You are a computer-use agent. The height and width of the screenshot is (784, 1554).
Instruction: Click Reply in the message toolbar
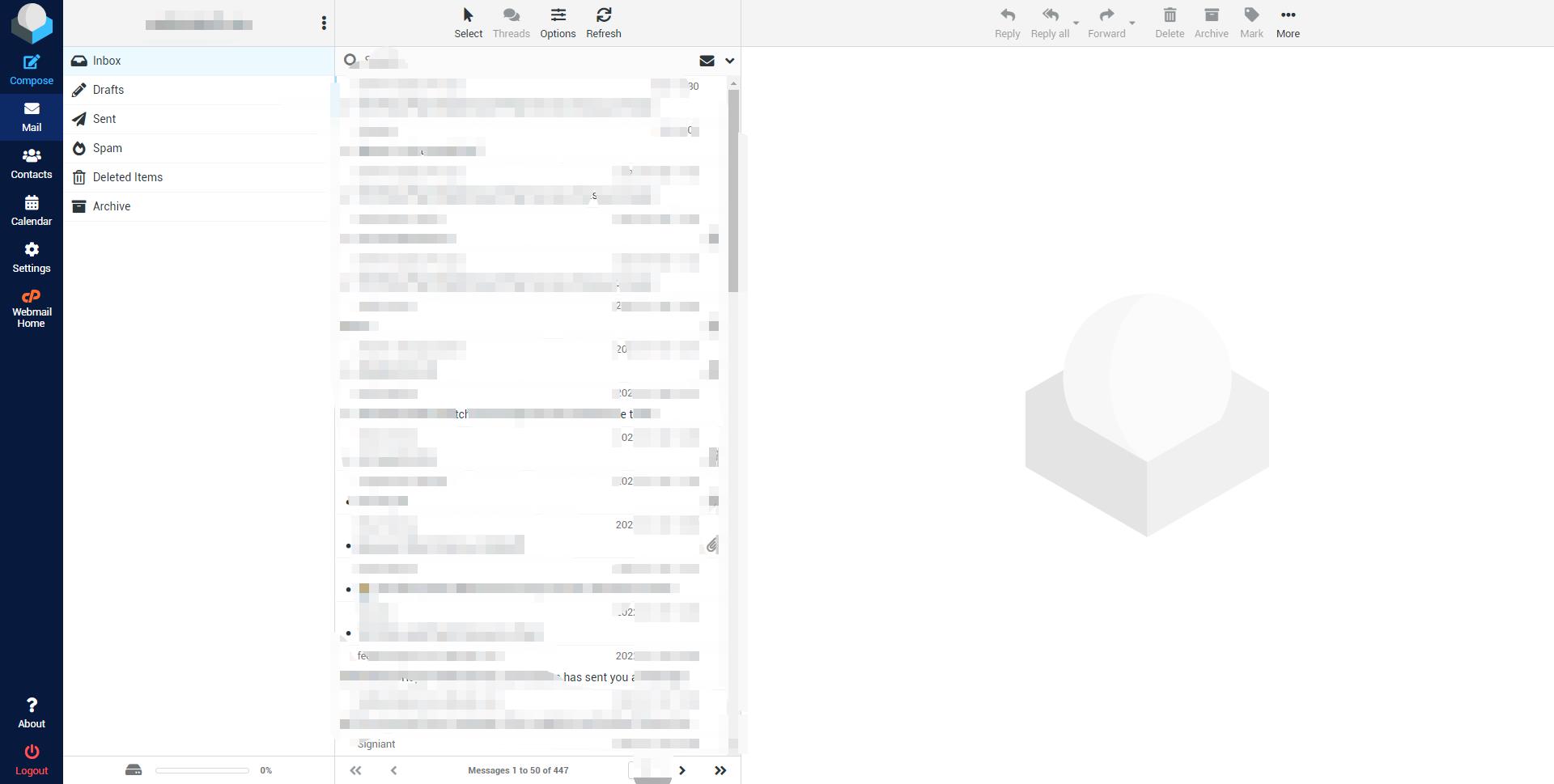pyautogui.click(x=1008, y=23)
